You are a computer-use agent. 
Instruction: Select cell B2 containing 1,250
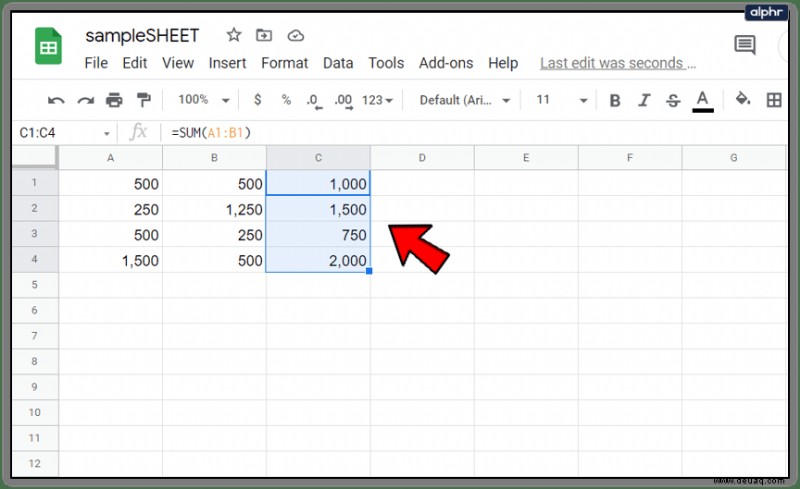point(214,208)
